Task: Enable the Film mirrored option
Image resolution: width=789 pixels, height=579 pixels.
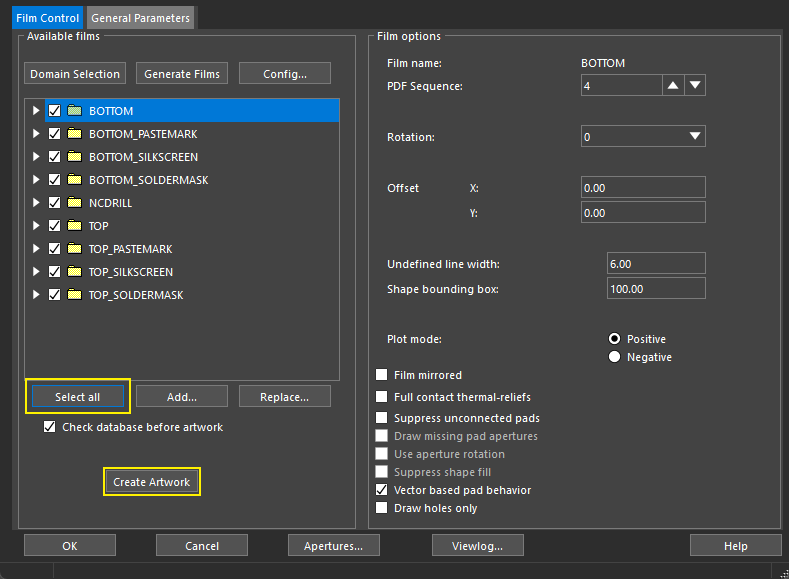Action: (382, 375)
